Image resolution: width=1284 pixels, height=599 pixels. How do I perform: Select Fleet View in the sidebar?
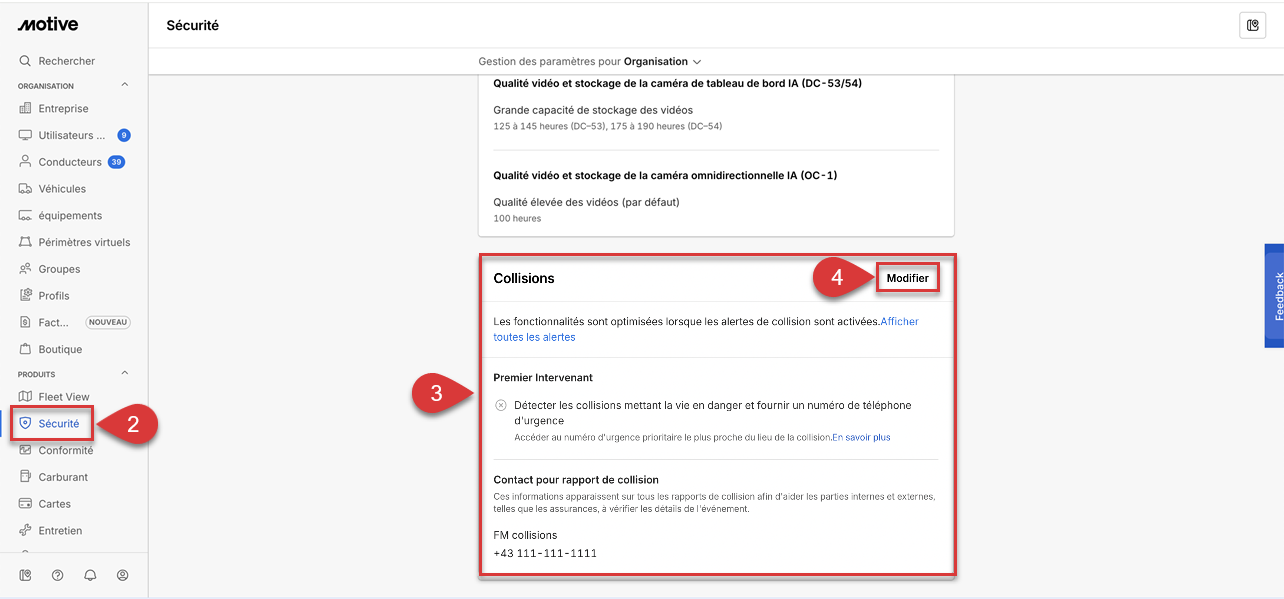(64, 397)
